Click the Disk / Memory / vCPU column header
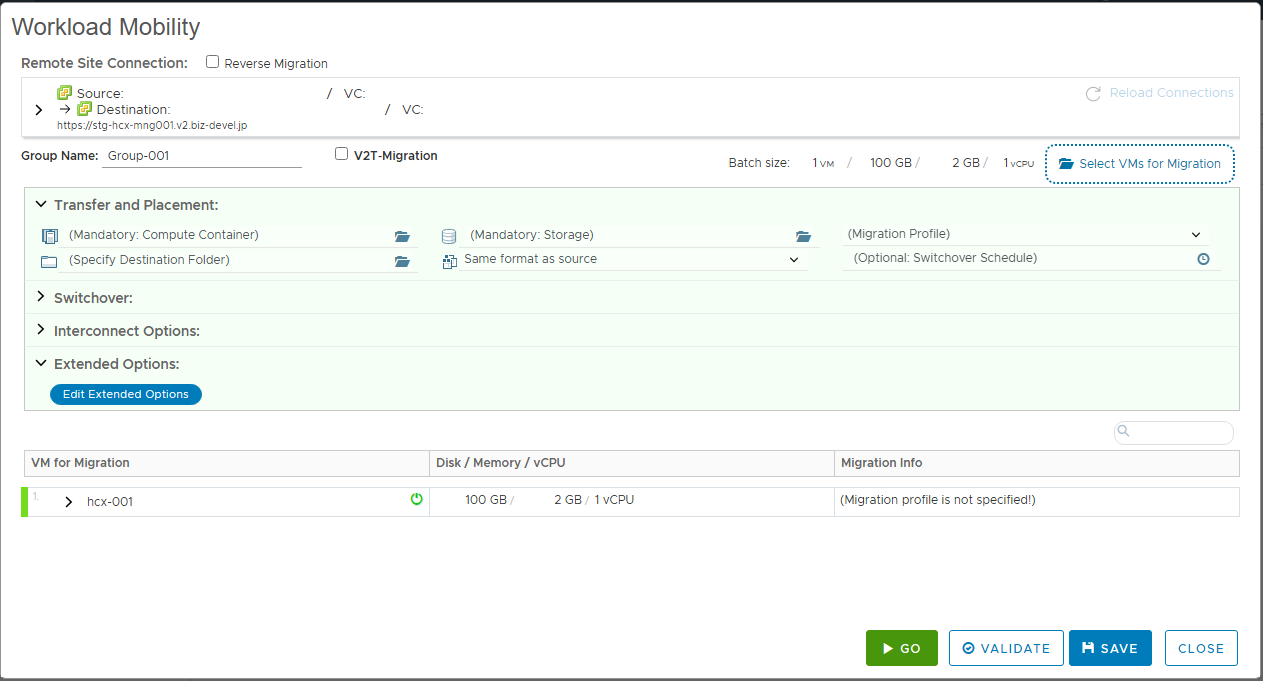The image size is (1263, 681). point(632,463)
